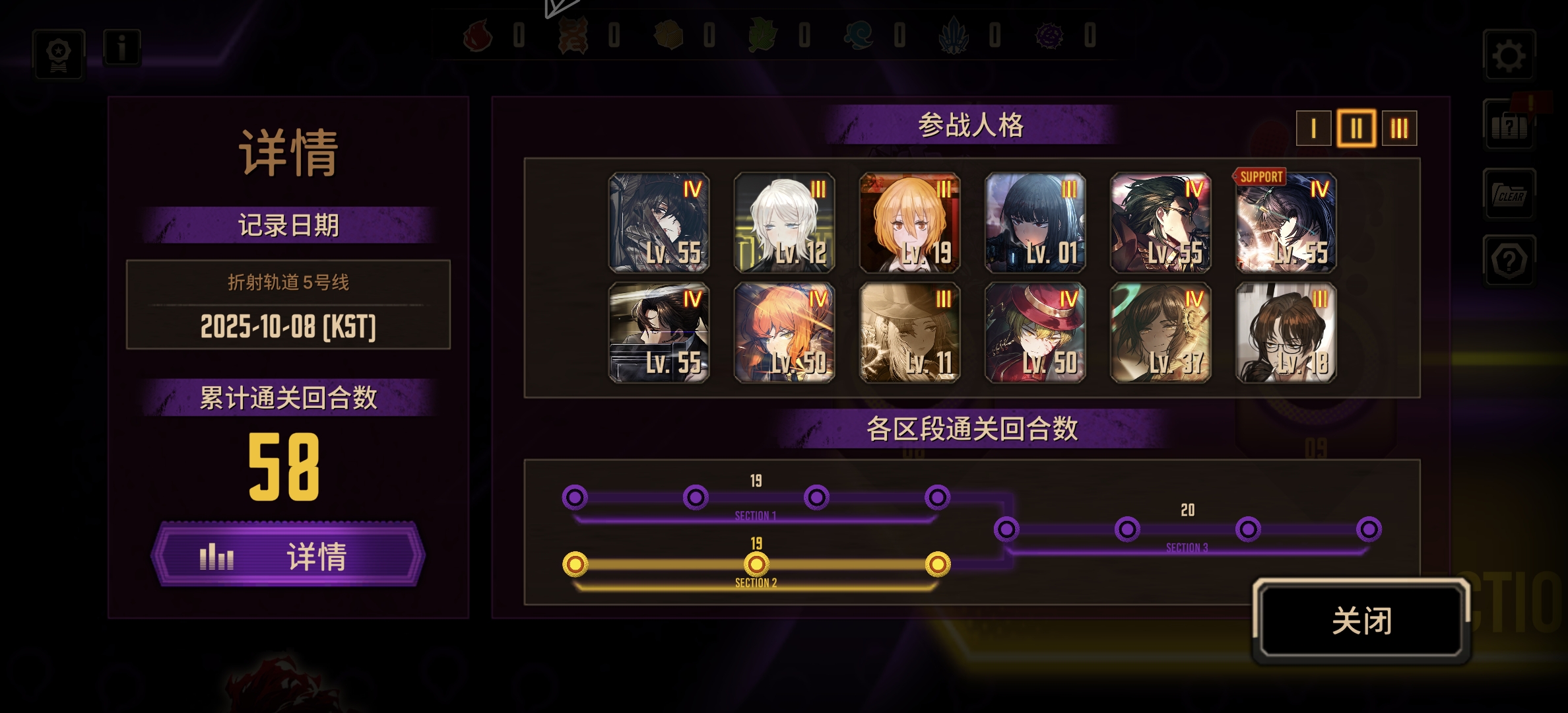Click the record date field 2025-10-08

pos(288,304)
